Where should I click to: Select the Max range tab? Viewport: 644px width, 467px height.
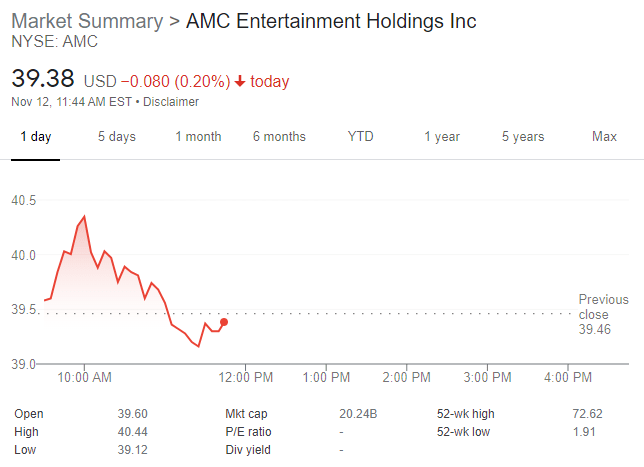604,137
